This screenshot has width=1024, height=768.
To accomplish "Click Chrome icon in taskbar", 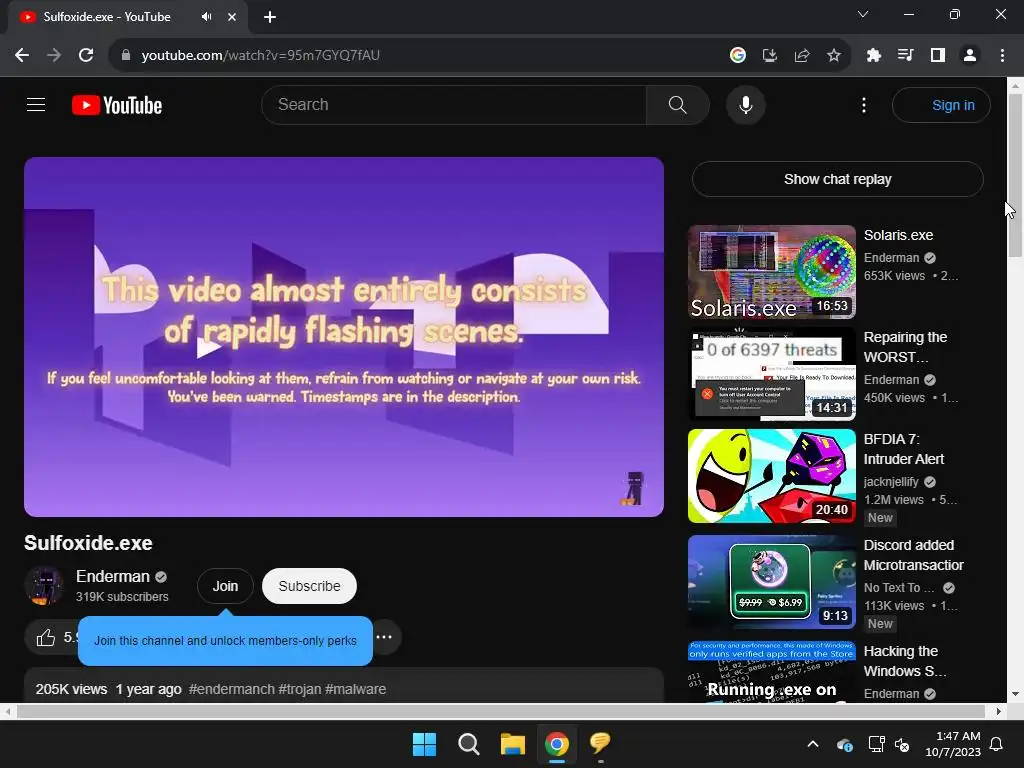I will (x=556, y=744).
